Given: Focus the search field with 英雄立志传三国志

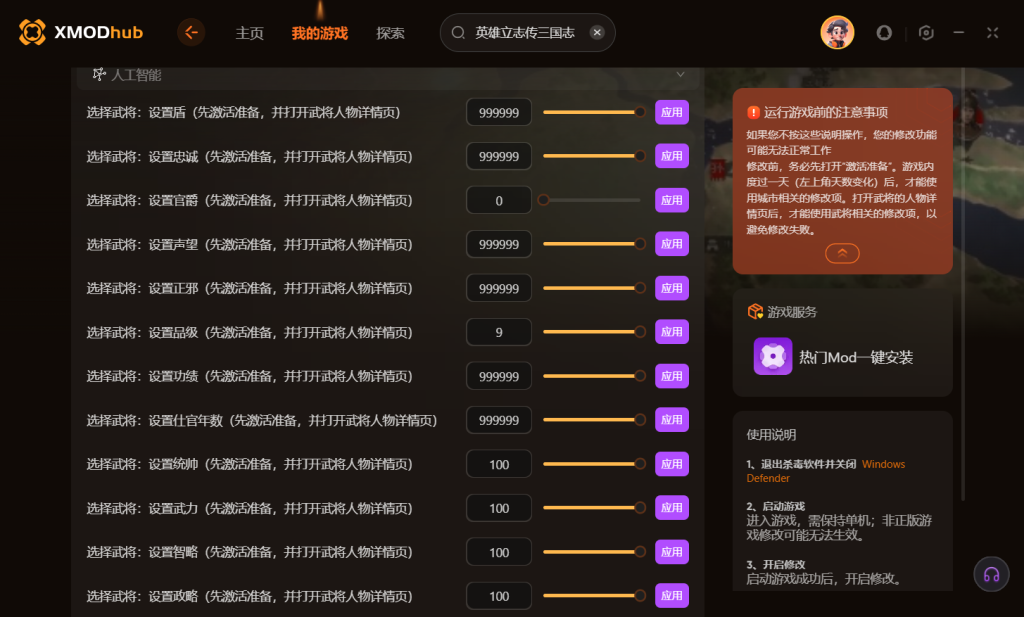Looking at the screenshot, I should 528,33.
